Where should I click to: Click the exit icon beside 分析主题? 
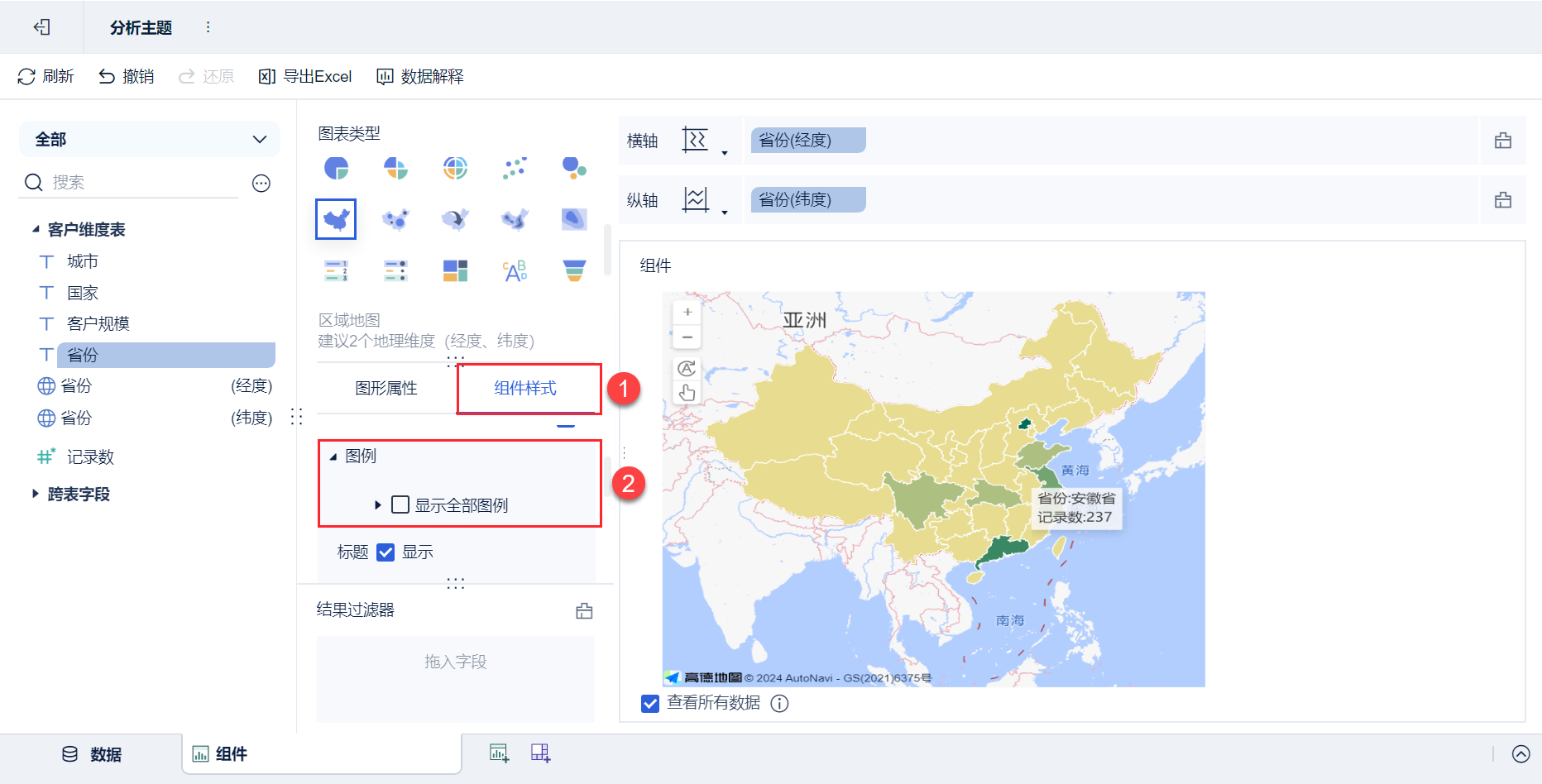click(42, 27)
